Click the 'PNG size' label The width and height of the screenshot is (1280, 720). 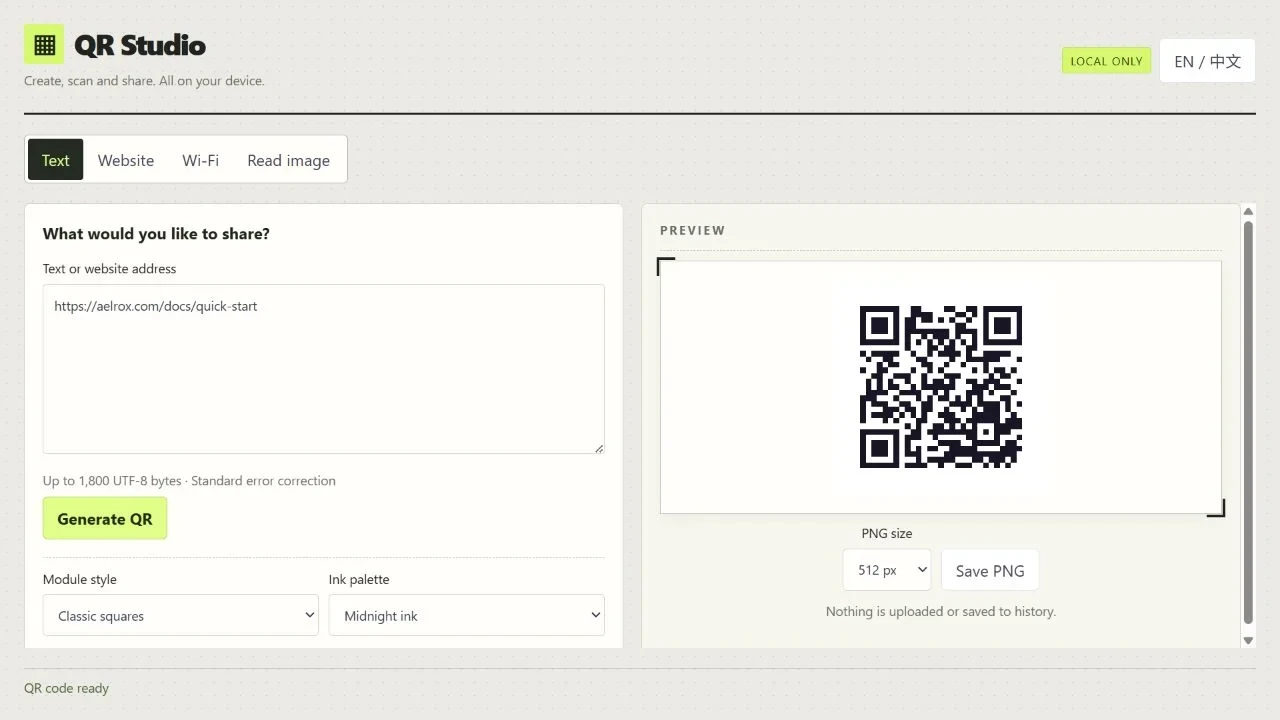pos(887,533)
